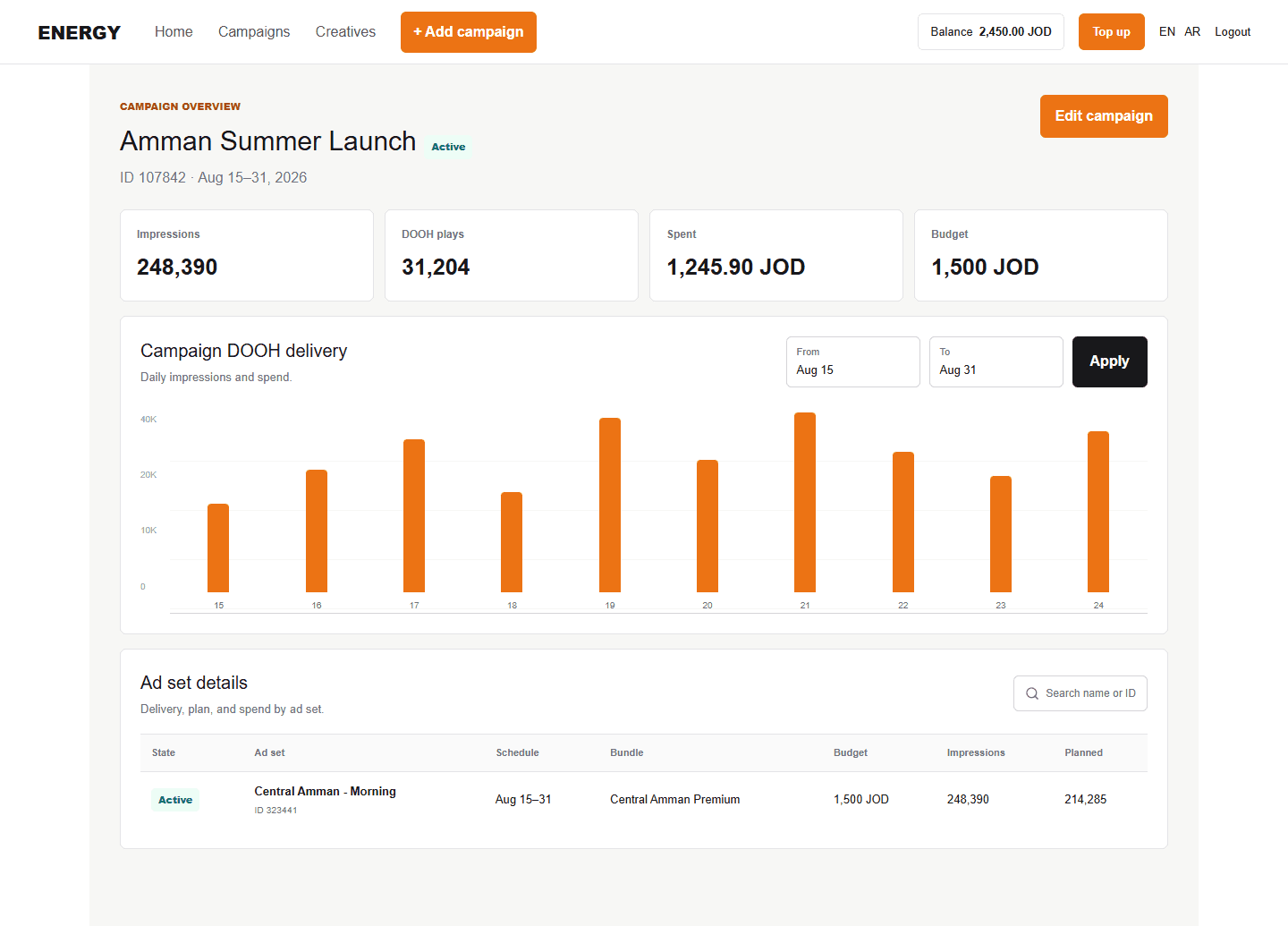Click the ad set ID 323441 text

275,811
